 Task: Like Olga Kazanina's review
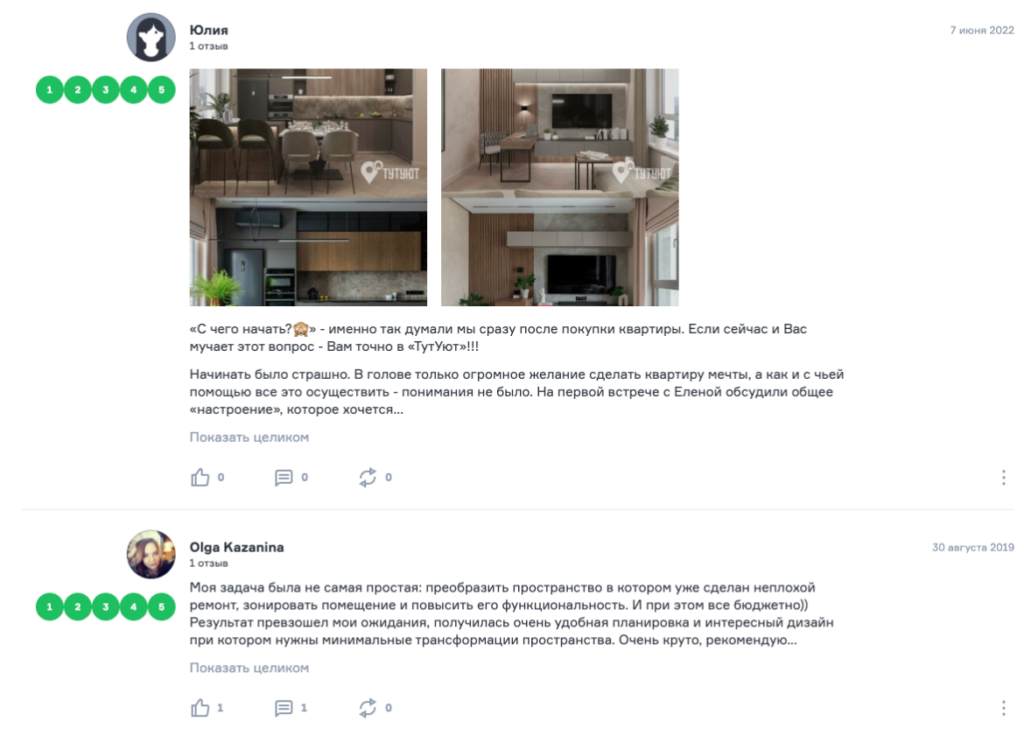coord(200,708)
